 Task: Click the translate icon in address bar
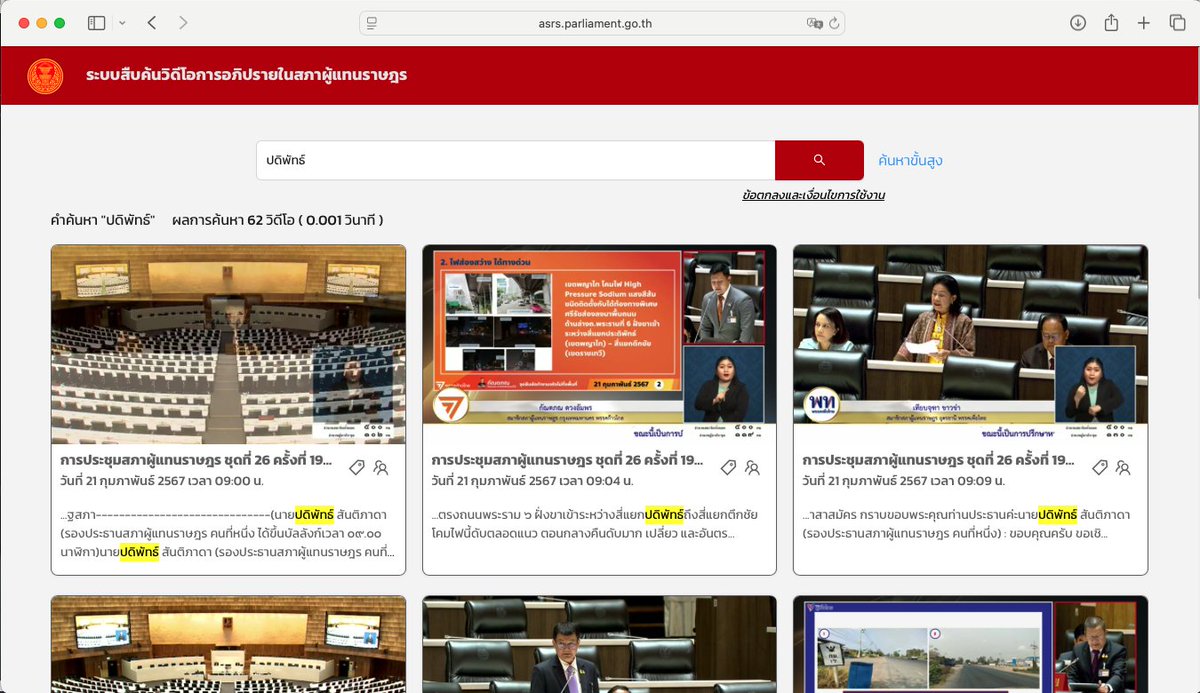pyautogui.click(x=814, y=23)
